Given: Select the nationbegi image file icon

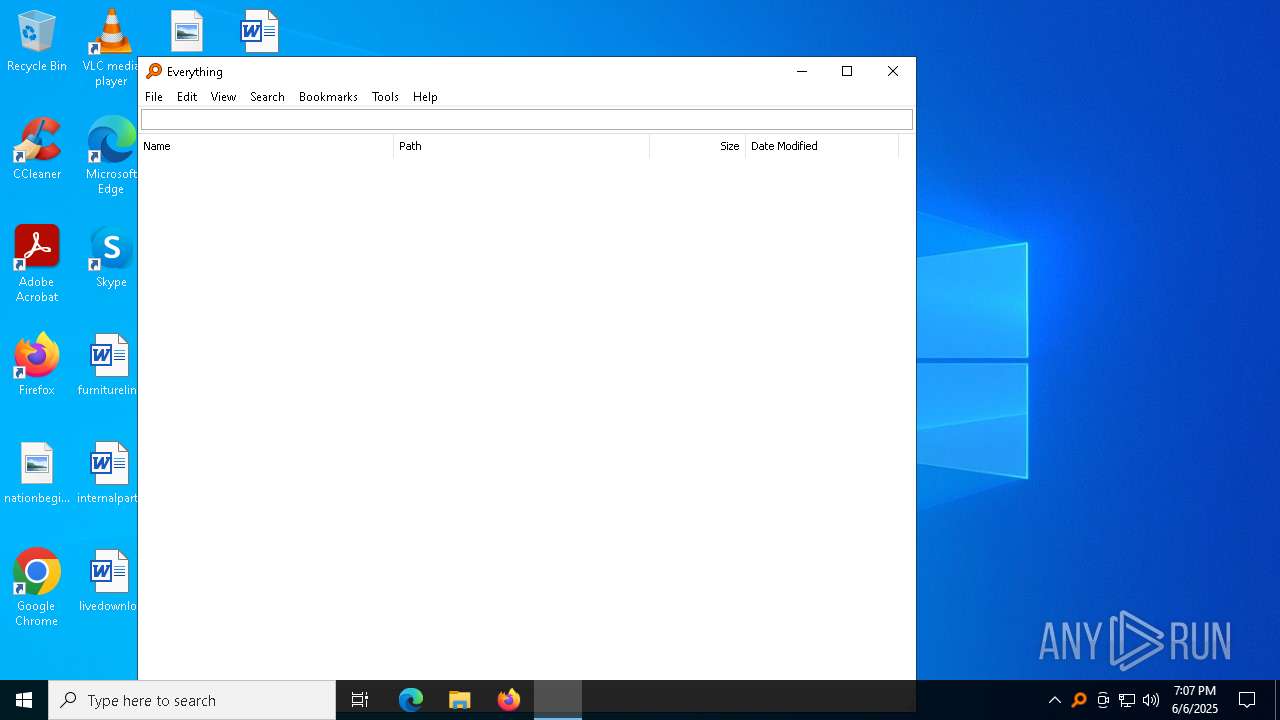Looking at the screenshot, I should point(37,473).
